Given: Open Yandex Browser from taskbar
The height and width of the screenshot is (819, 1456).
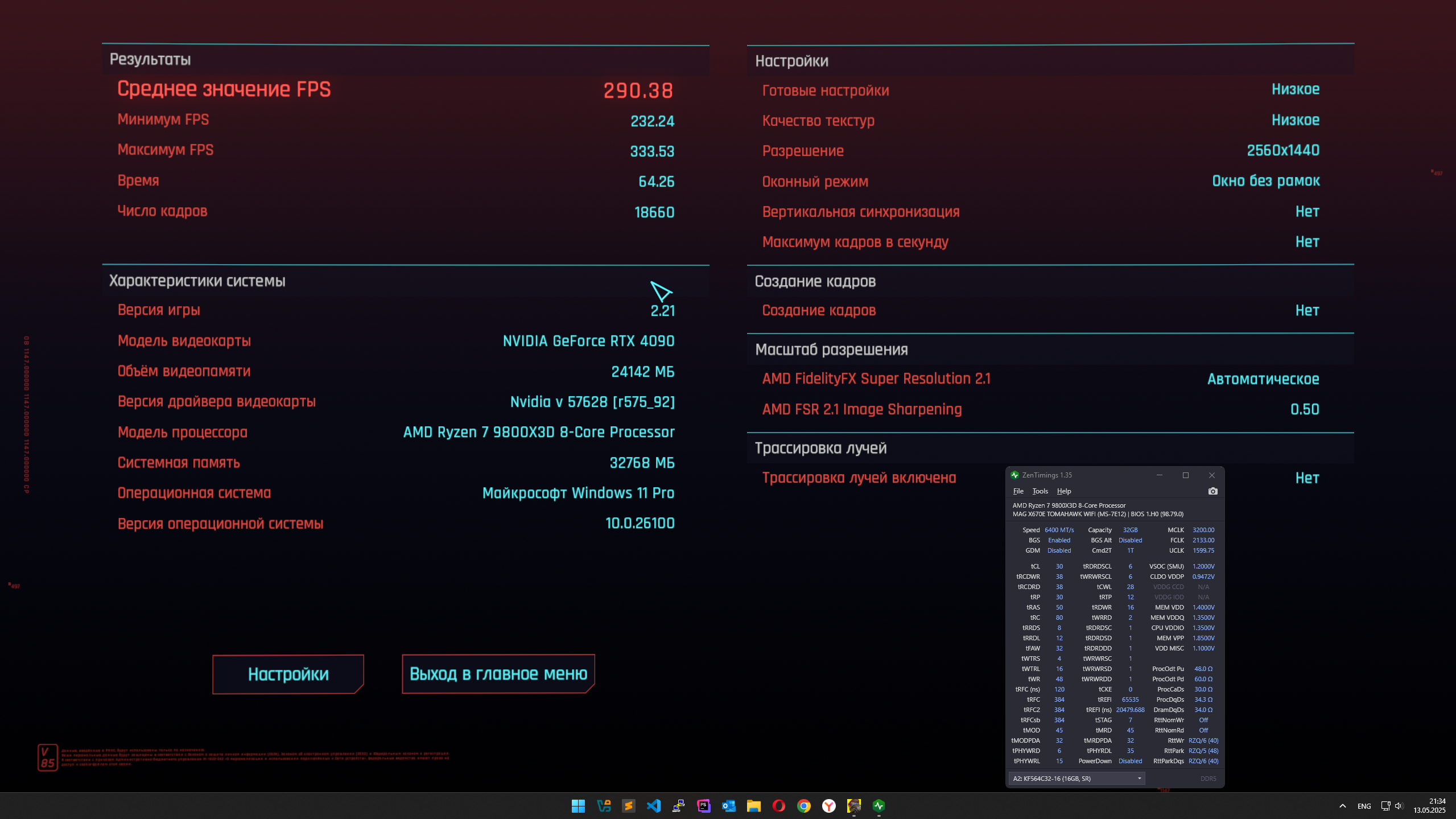Looking at the screenshot, I should pyautogui.click(x=828, y=805).
